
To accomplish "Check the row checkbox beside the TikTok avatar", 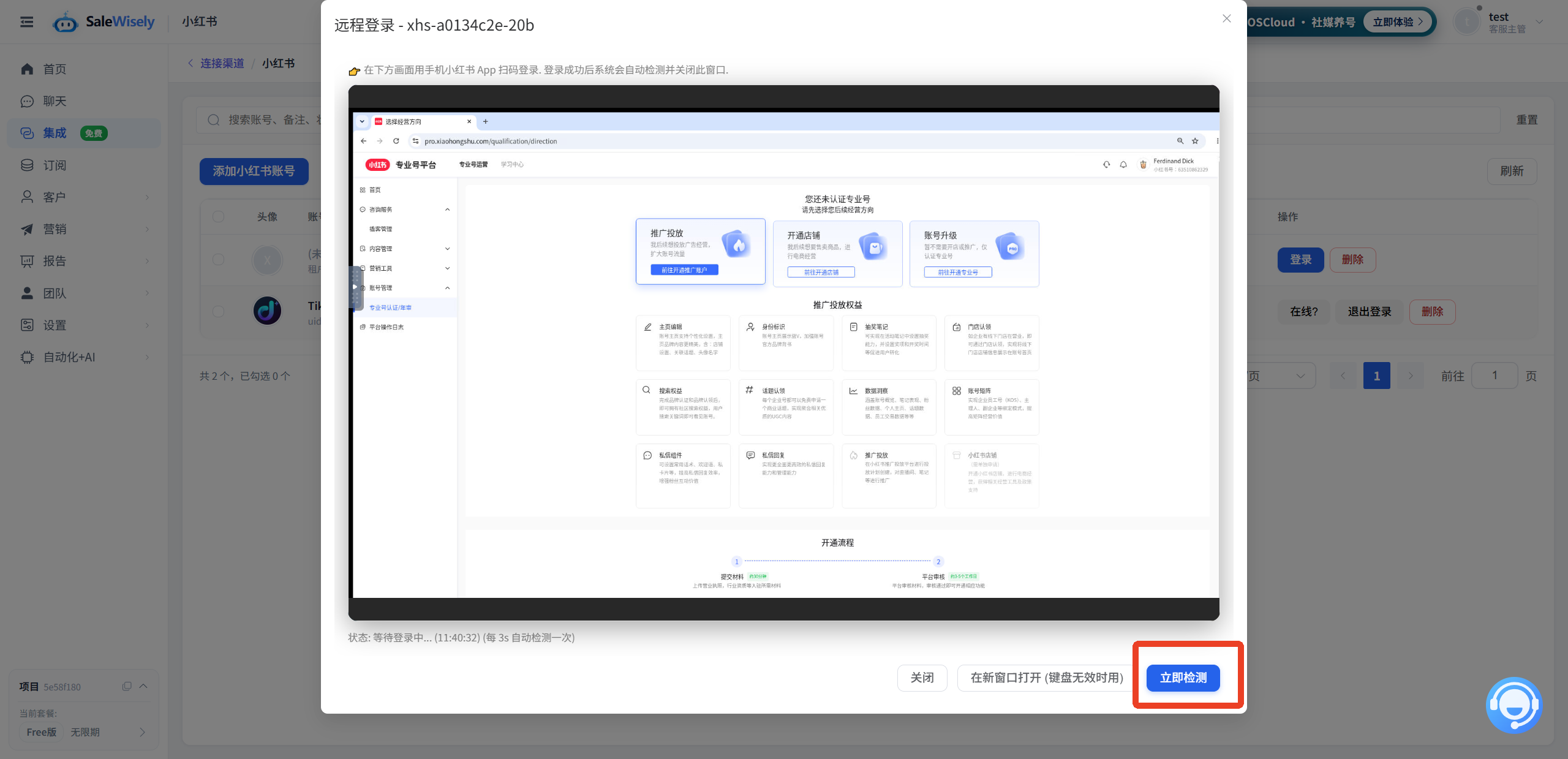I will (x=218, y=311).
